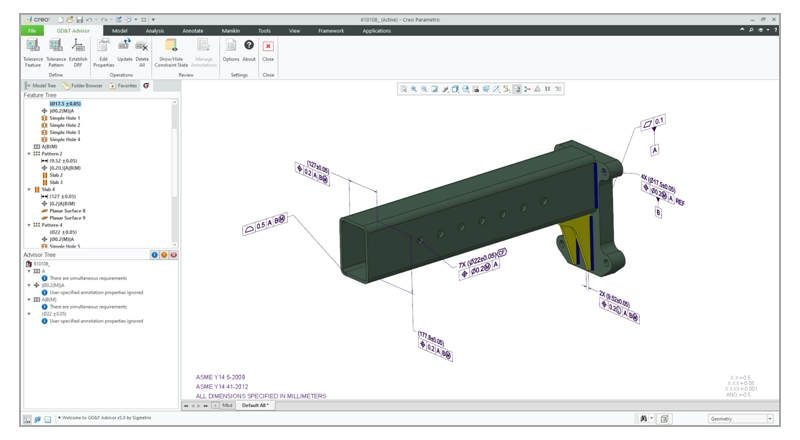Click the Pause simulation icon

pos(547,89)
